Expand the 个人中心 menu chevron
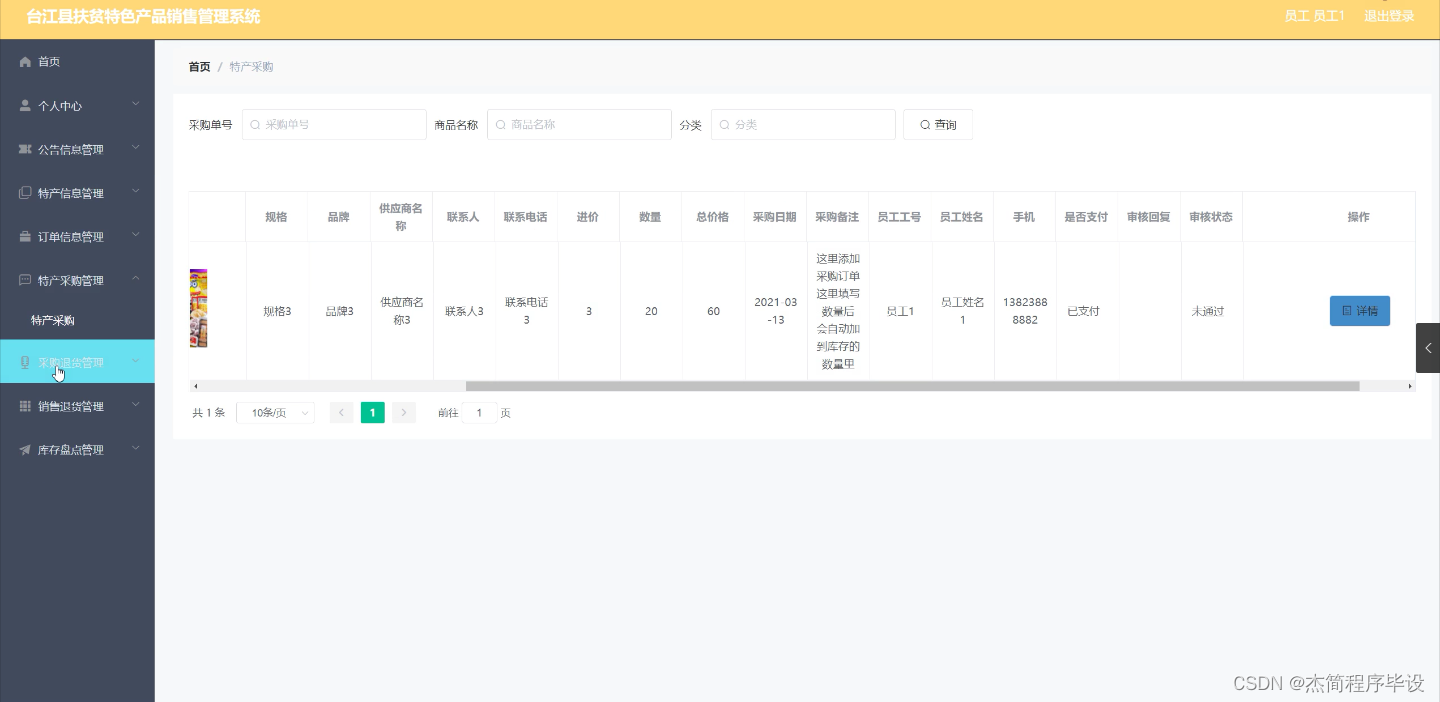 click(136, 104)
